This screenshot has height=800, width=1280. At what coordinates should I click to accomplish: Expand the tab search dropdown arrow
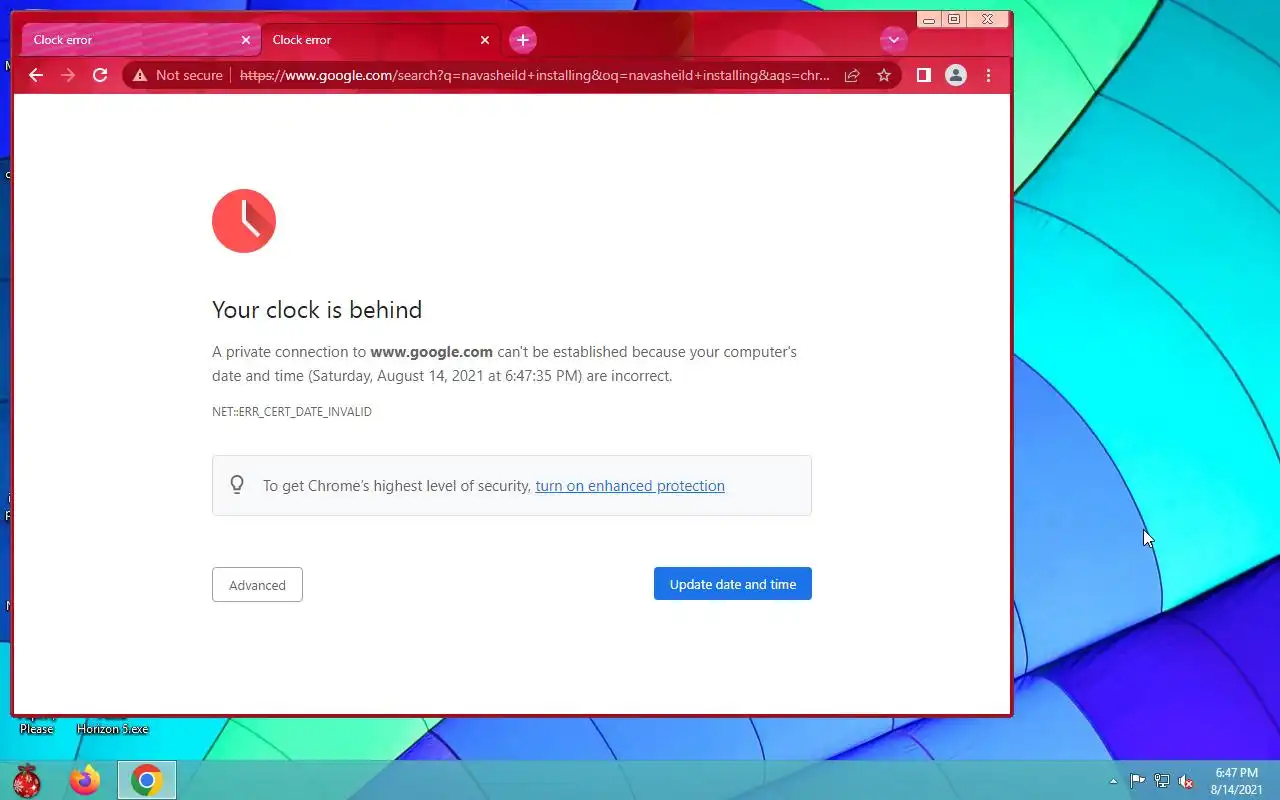(x=893, y=40)
